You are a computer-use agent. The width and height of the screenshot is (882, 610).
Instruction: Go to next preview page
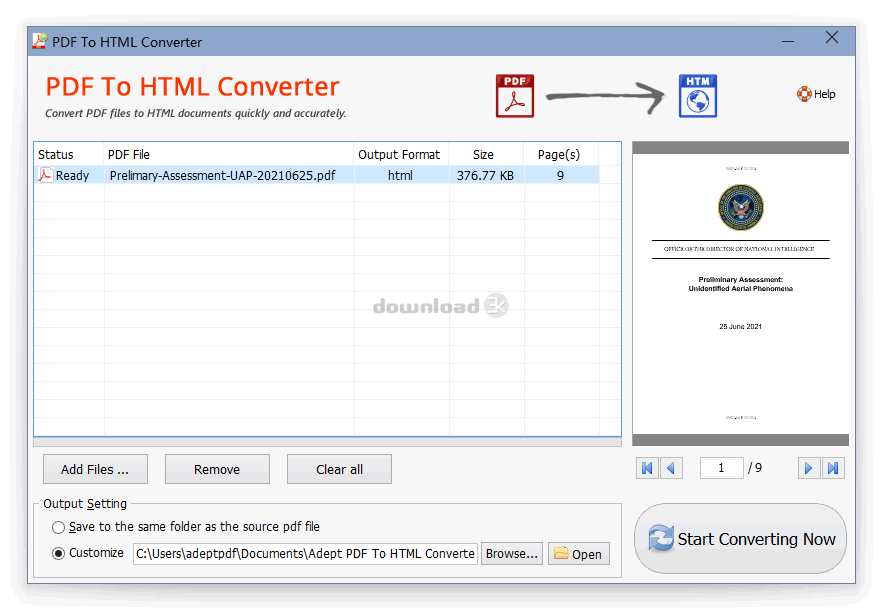tap(808, 468)
